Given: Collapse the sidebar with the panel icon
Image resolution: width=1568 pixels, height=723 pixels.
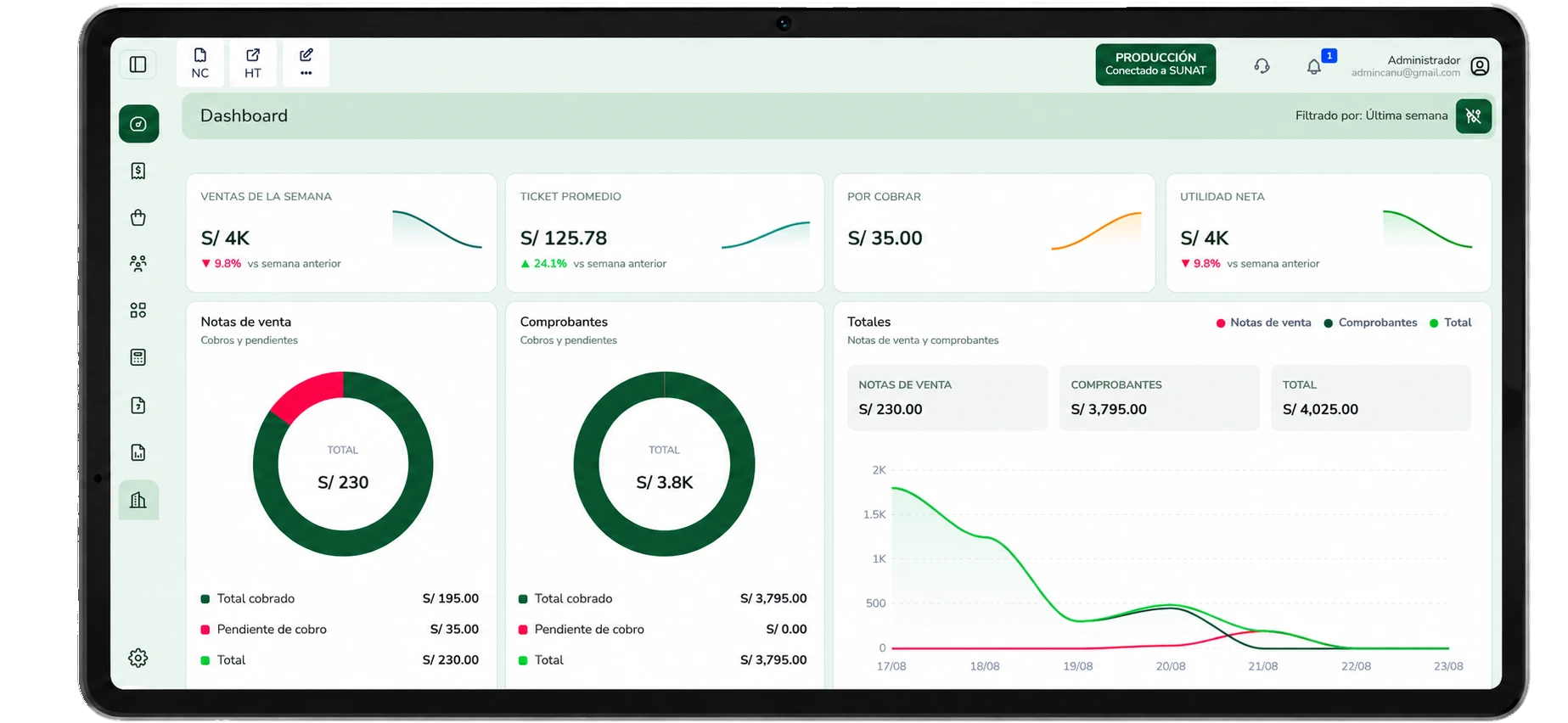Looking at the screenshot, I should click(x=138, y=64).
